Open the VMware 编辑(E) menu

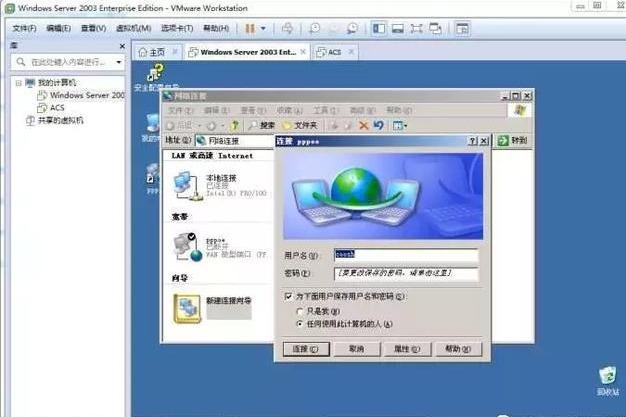(x=59, y=28)
